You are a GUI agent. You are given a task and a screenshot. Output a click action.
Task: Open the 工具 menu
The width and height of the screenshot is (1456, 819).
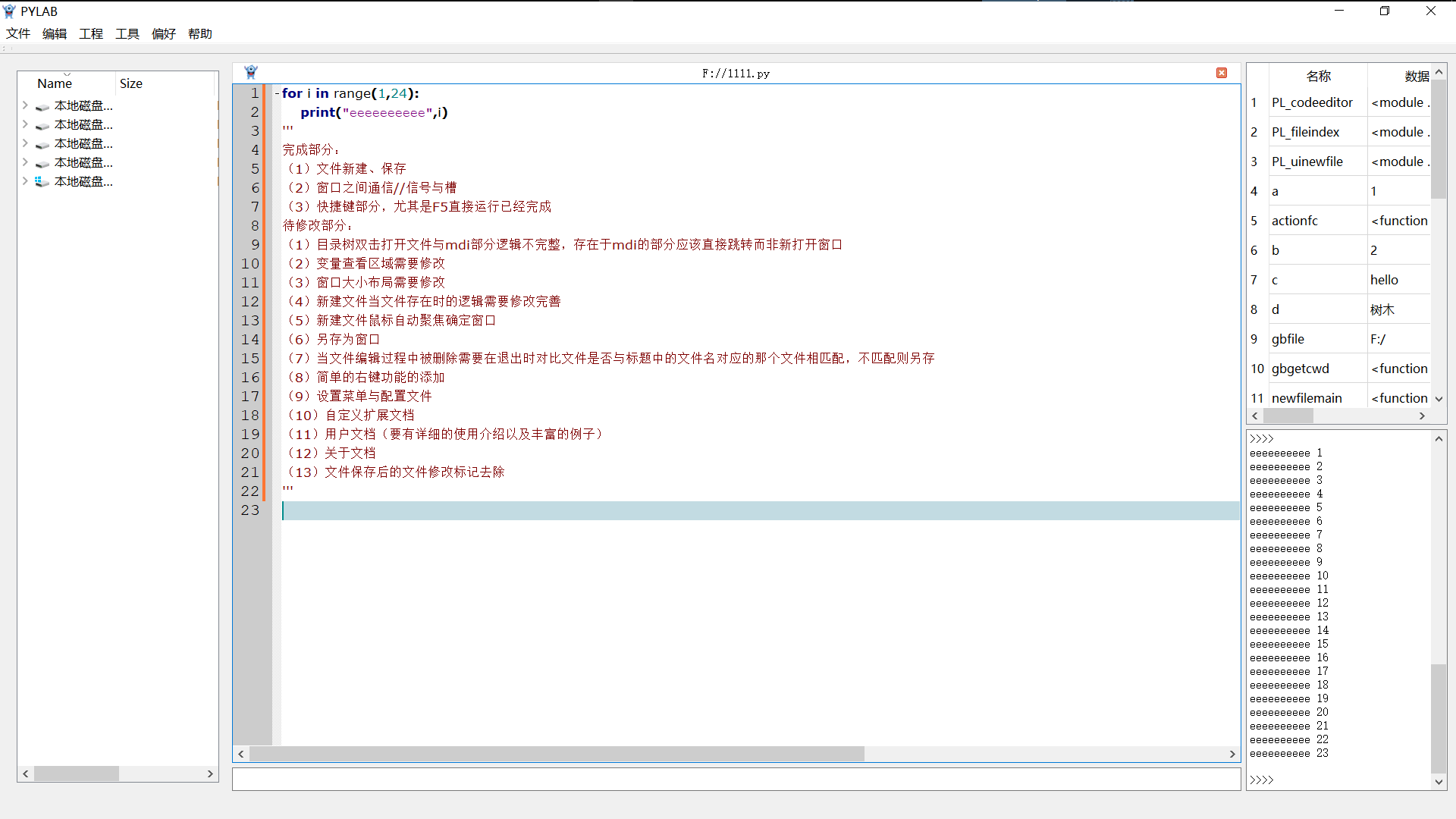click(x=127, y=33)
